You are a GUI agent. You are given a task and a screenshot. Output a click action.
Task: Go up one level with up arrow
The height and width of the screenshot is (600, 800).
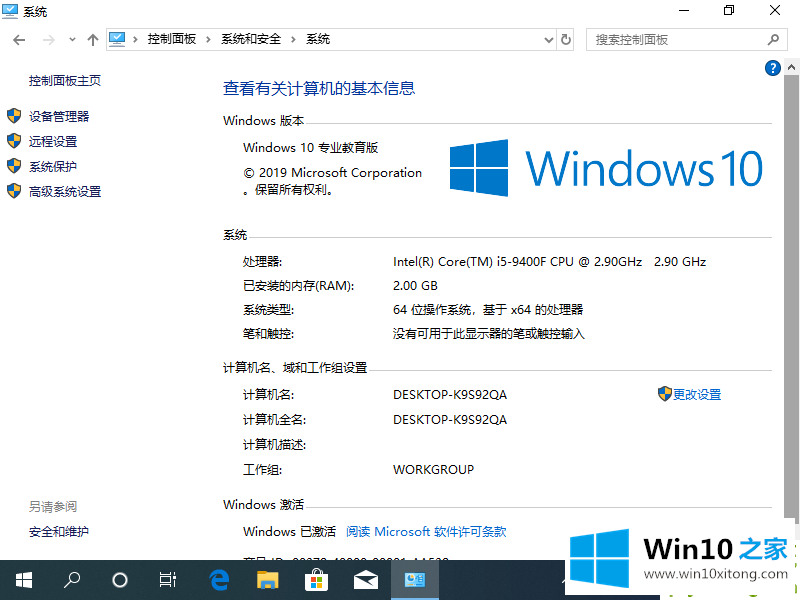[92, 40]
